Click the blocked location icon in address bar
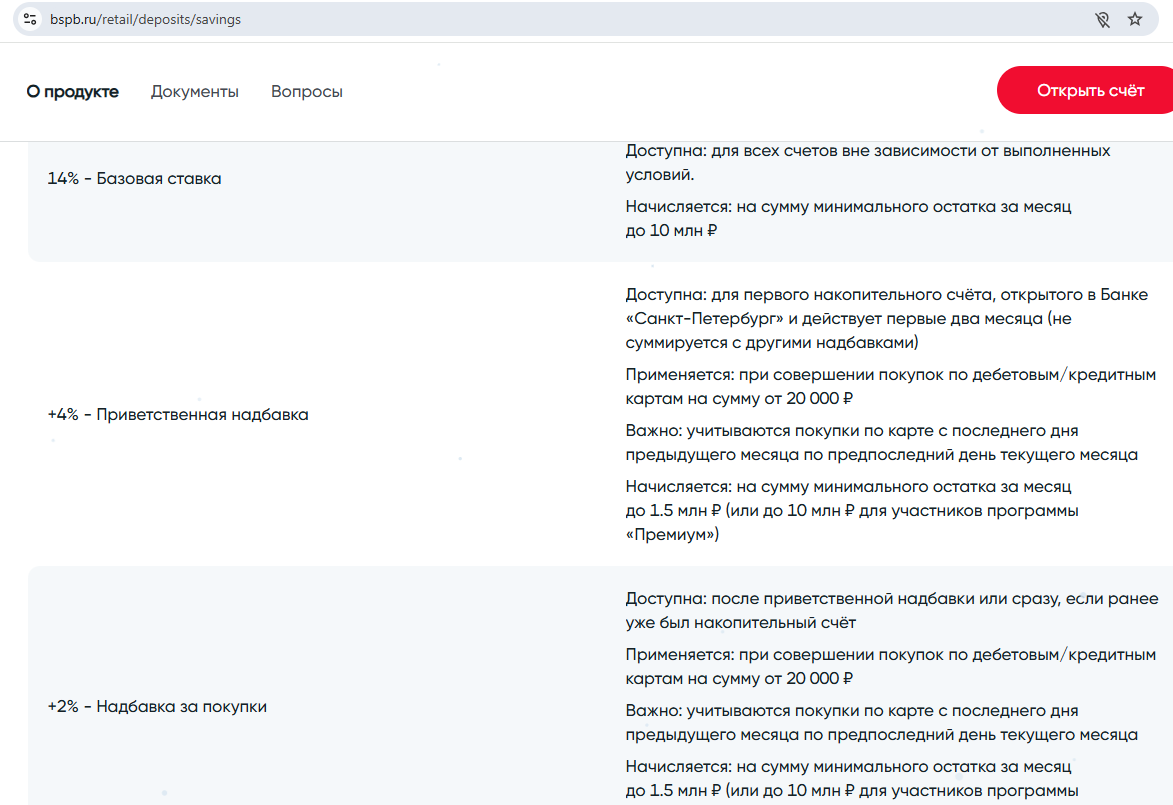The width and height of the screenshot is (1173, 805). point(1102,19)
